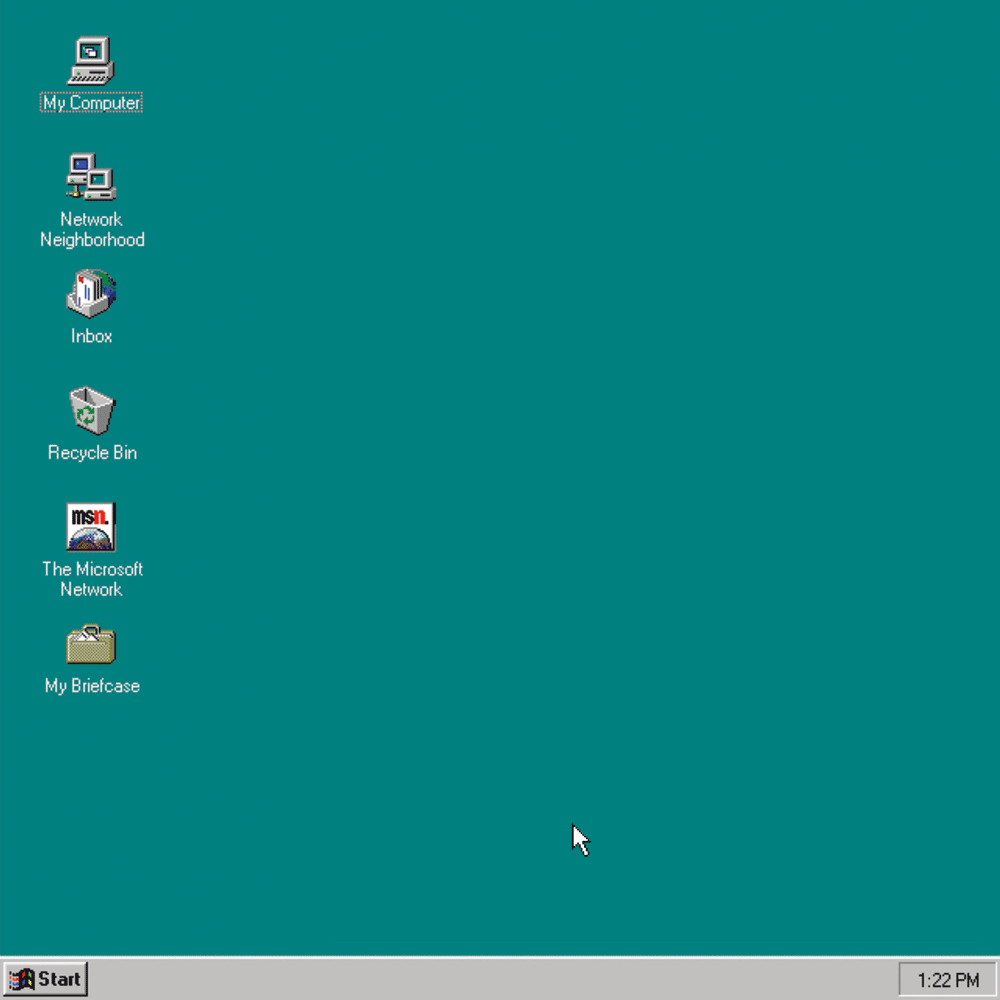The width and height of the screenshot is (1000, 1000).
Task: Click the 'Inbox' label text
Action: coord(91,336)
